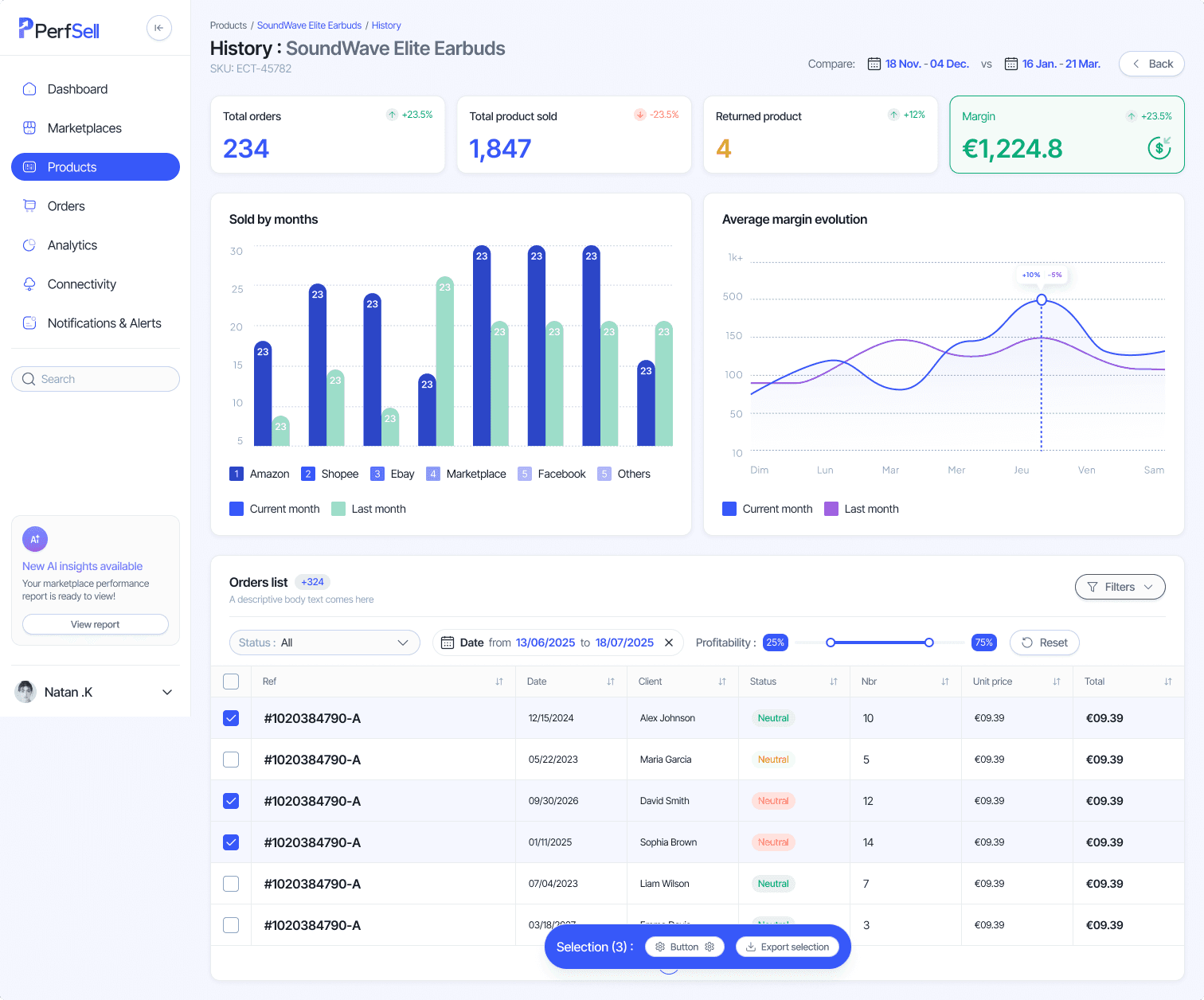Clear the date range with the X icon
1204x1000 pixels.
(x=669, y=643)
